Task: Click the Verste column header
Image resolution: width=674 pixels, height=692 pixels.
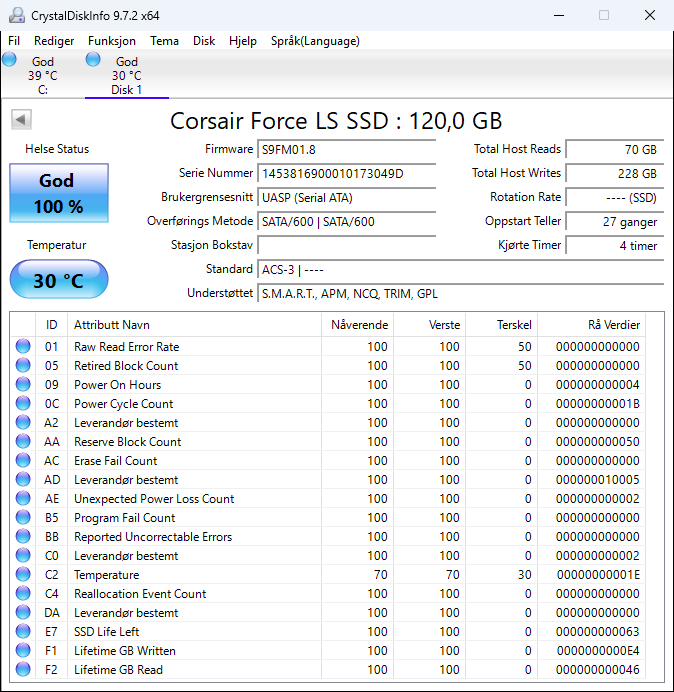Action: click(x=429, y=325)
